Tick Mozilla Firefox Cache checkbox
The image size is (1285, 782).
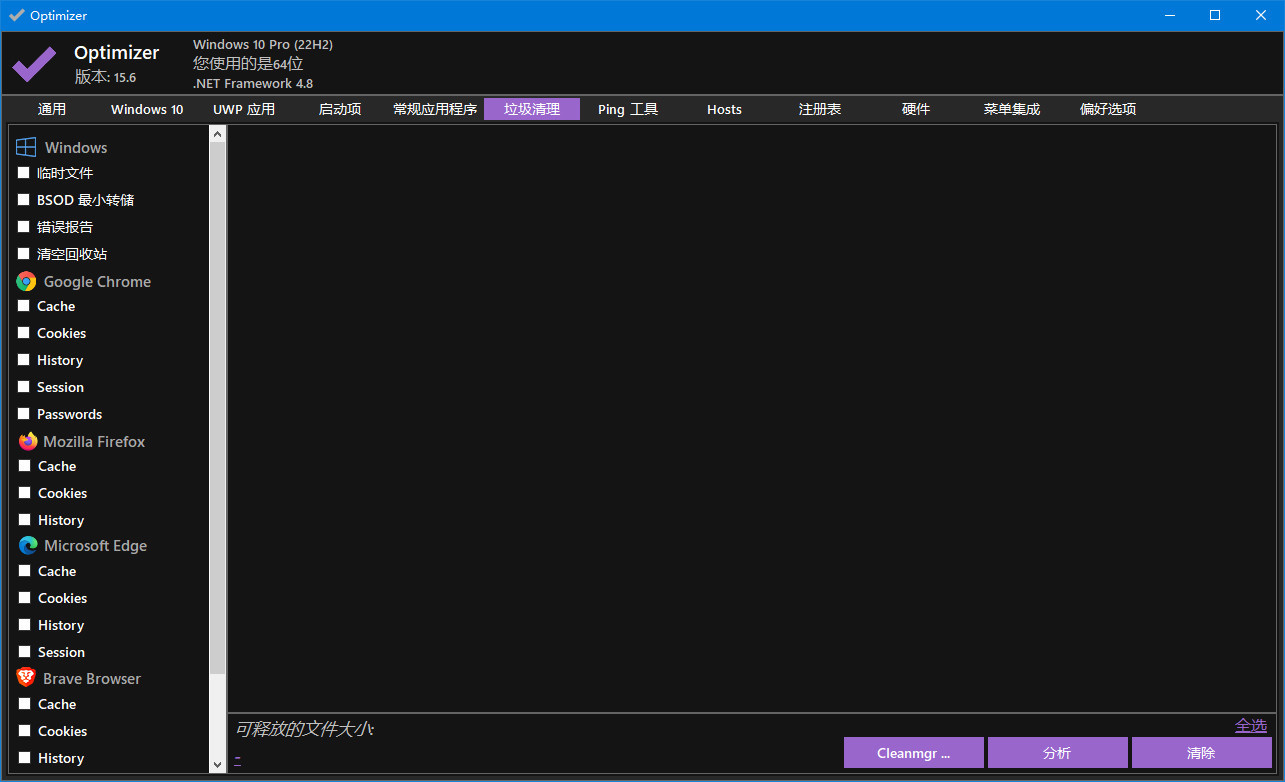click(x=24, y=465)
